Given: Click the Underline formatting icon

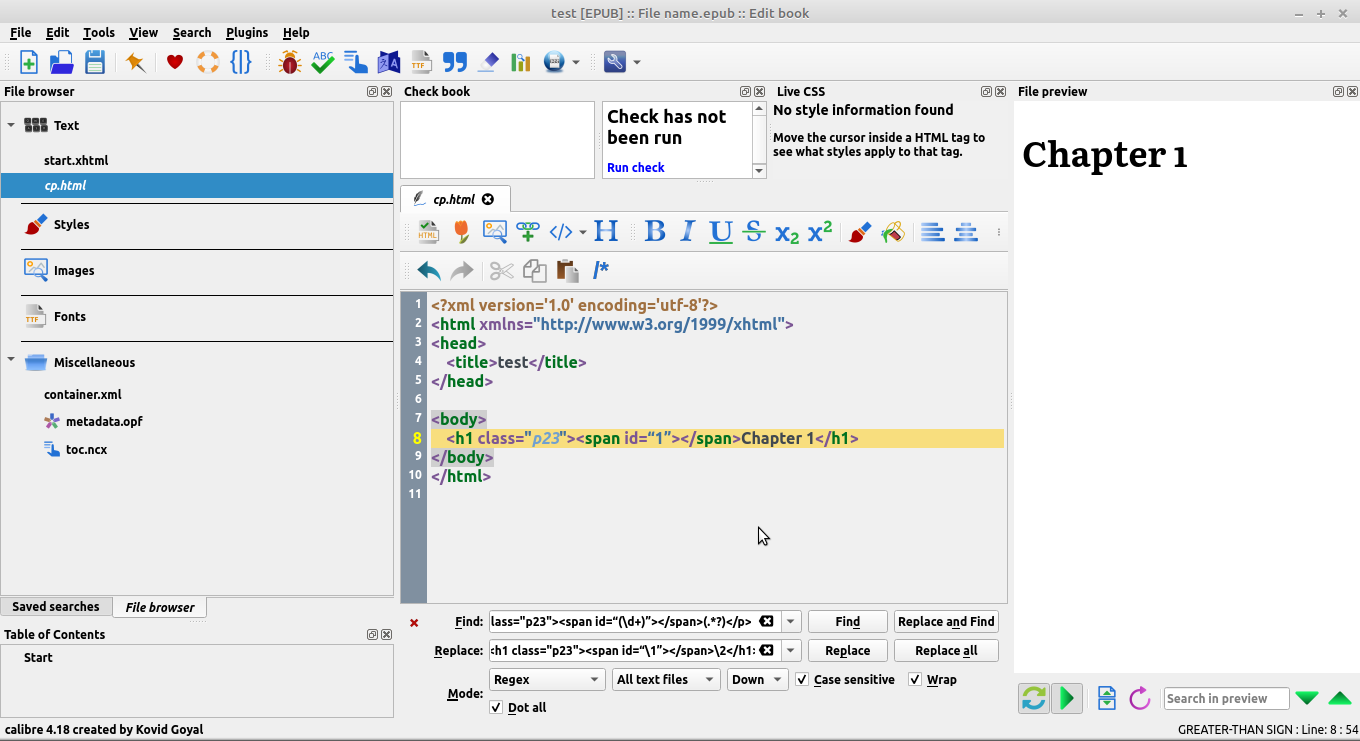Looking at the screenshot, I should coord(720,232).
